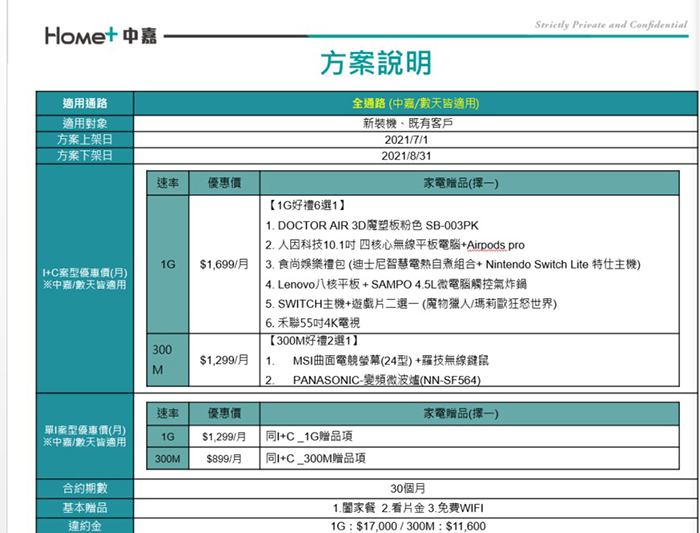Click the 禾聯55吋4K電視 line
This screenshot has height=533, width=700.
pos(312,323)
